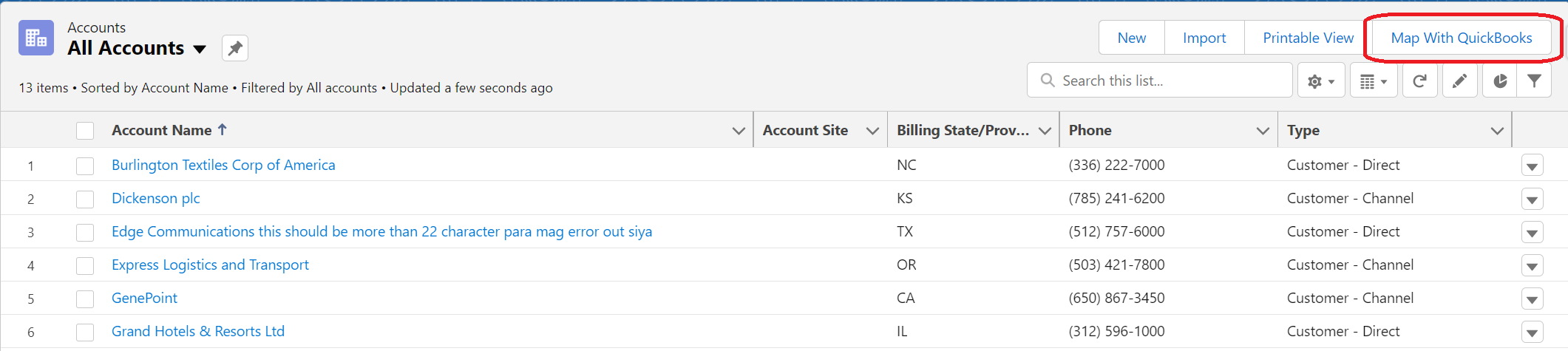Screen dimensions: 1568x351
Task: Show the charts panel
Action: click(1499, 81)
